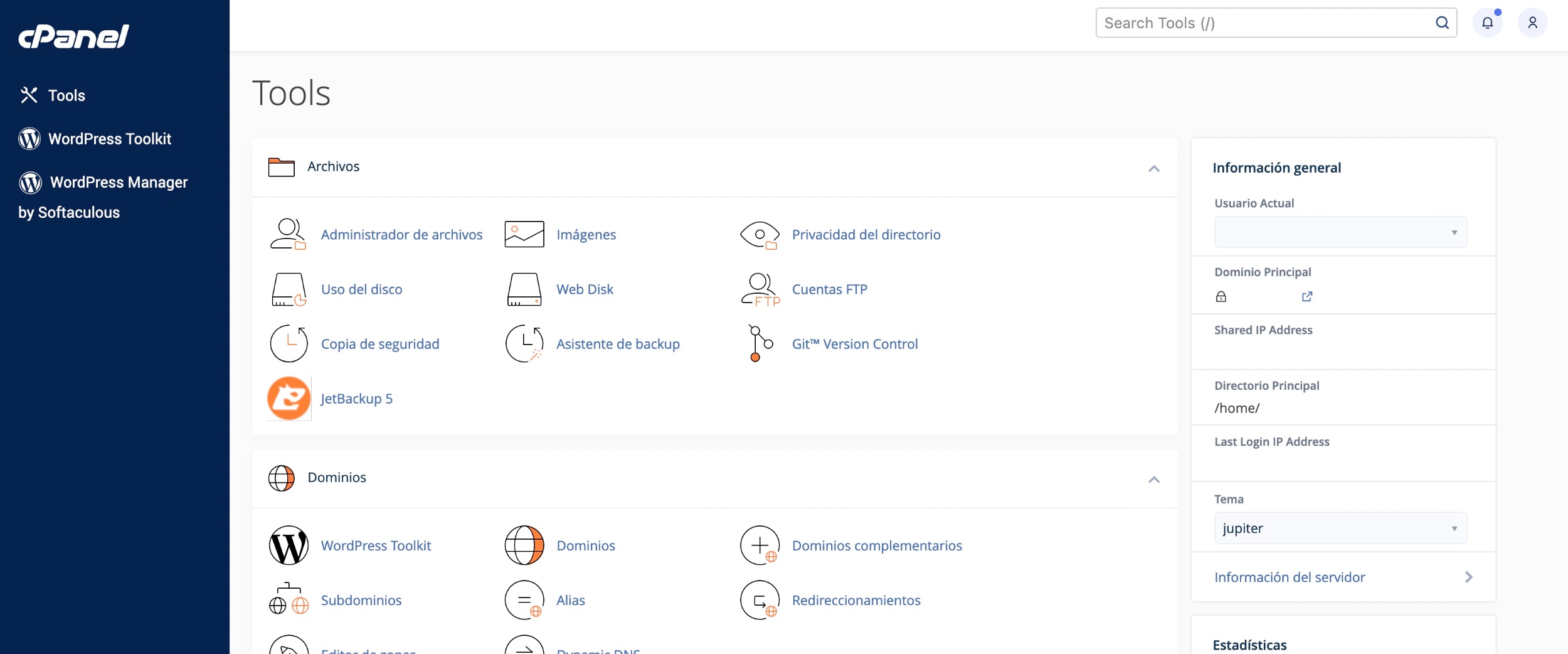Click the Git Version Control icon

coord(760,344)
